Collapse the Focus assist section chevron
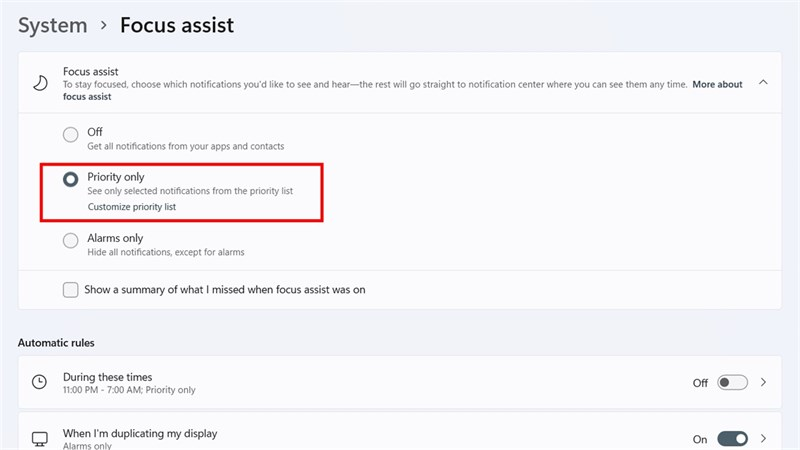 pyautogui.click(x=764, y=83)
